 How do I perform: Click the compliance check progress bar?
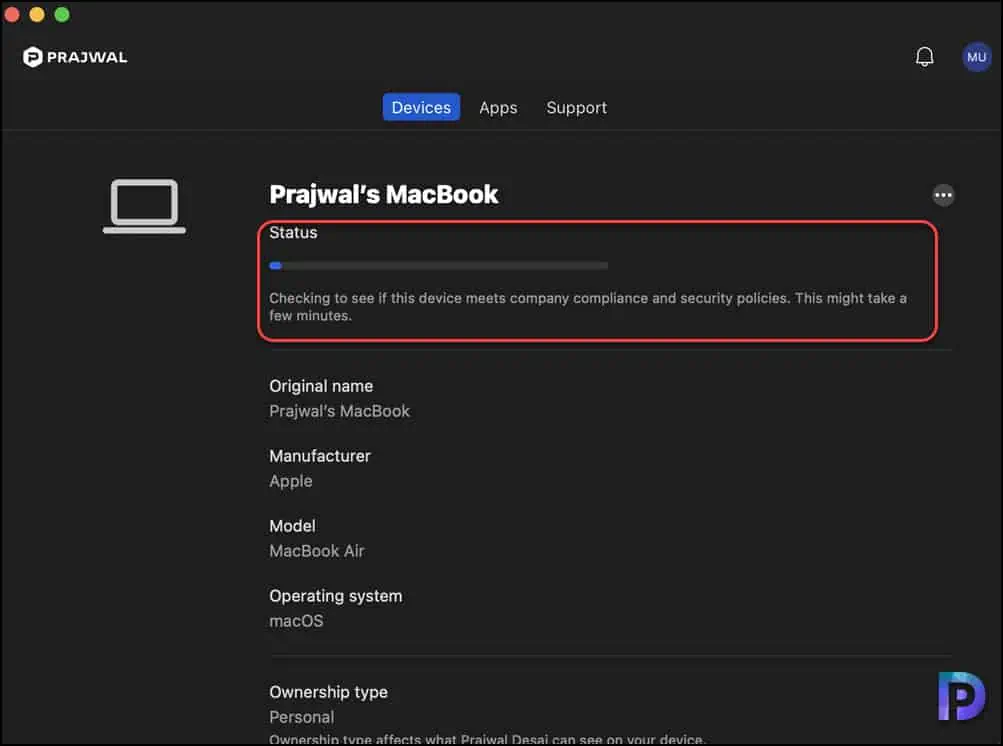(439, 266)
